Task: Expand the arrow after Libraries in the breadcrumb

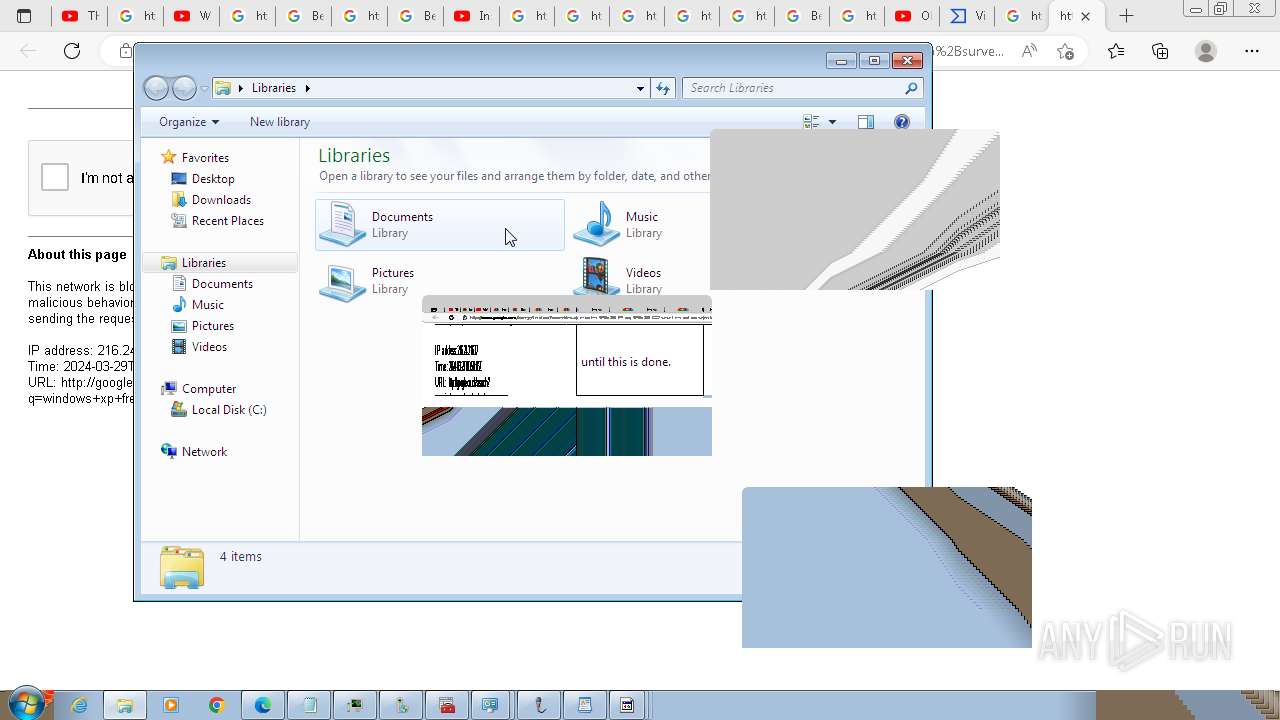Action: coord(307,88)
